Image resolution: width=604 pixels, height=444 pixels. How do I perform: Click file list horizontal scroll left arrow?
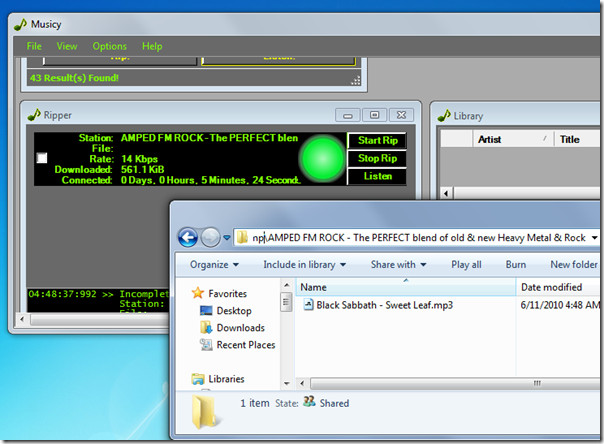coord(302,383)
